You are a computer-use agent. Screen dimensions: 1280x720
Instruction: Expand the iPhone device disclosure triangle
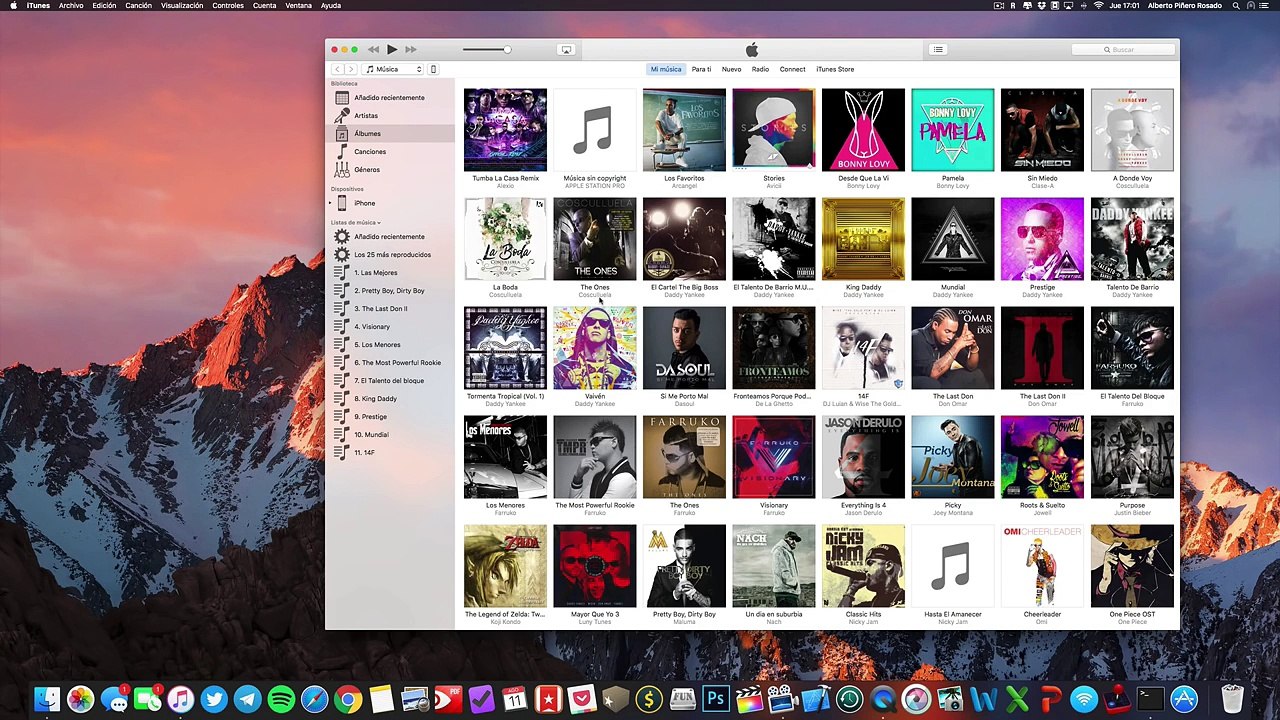click(x=331, y=203)
